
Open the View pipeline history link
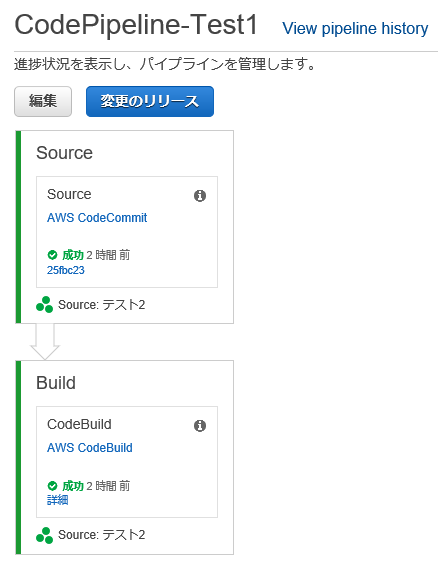pos(355,29)
